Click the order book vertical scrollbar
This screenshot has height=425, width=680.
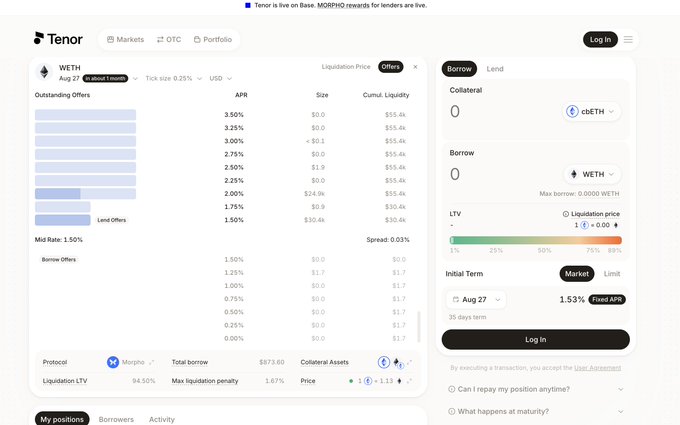pyautogui.click(x=418, y=326)
